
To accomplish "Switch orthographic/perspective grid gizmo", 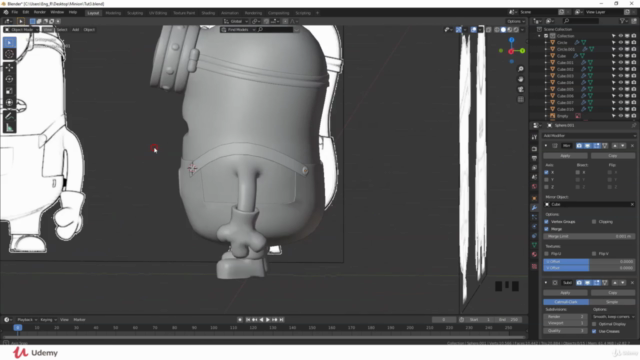I will coord(521,100).
